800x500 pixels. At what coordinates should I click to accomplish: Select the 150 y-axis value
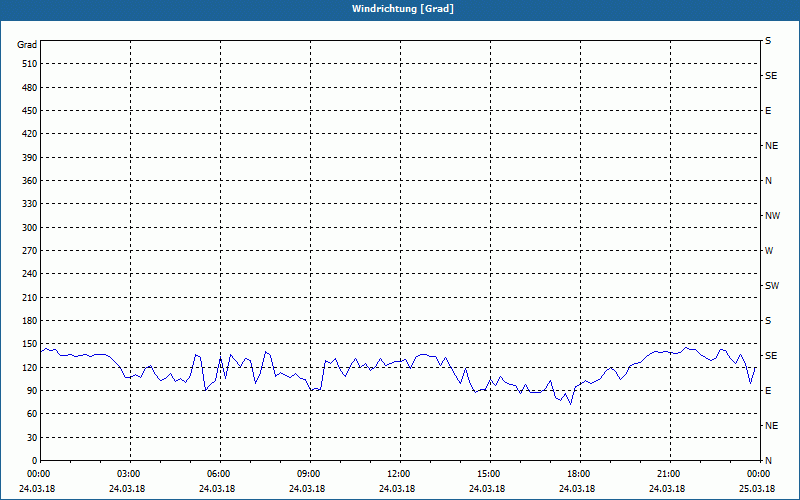point(30,344)
